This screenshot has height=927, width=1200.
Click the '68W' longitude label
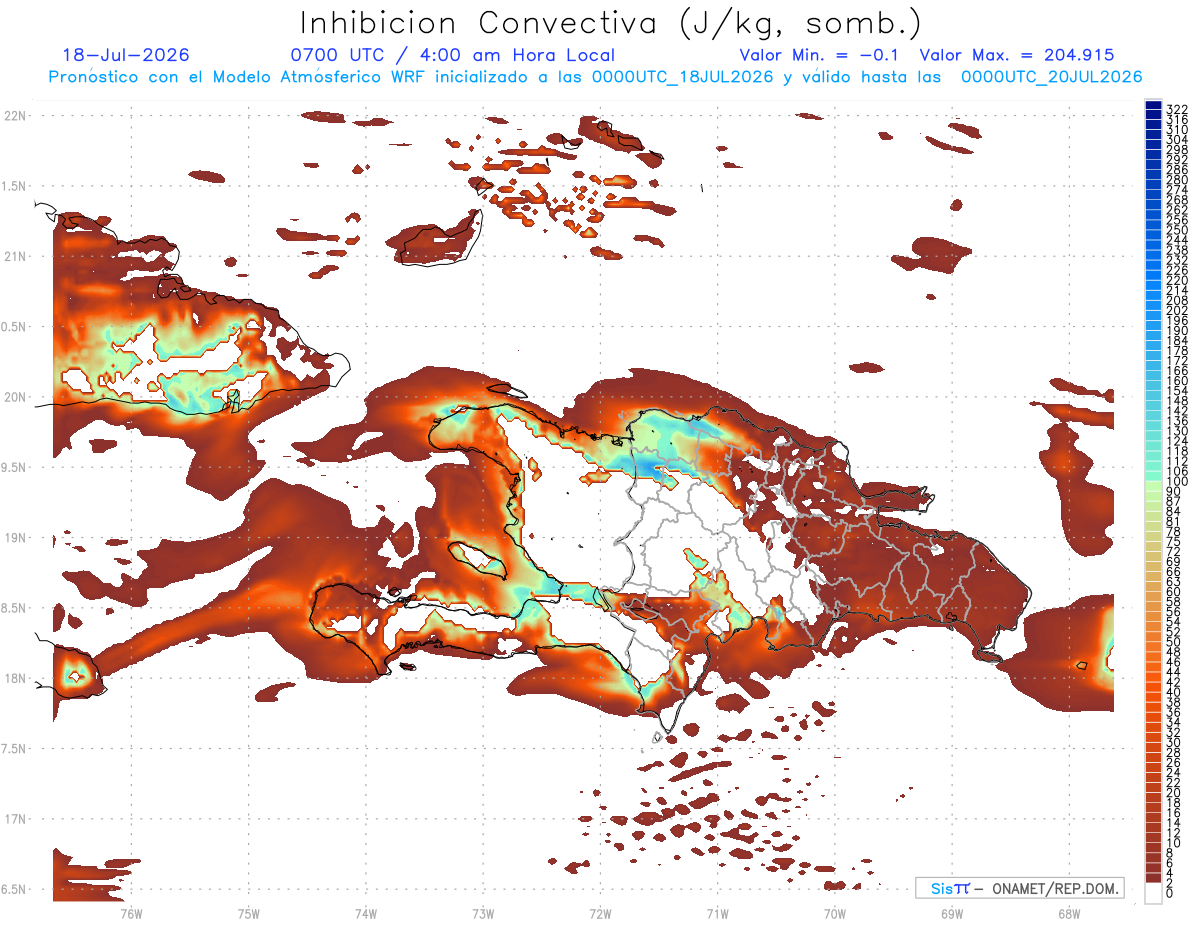pos(1069,913)
